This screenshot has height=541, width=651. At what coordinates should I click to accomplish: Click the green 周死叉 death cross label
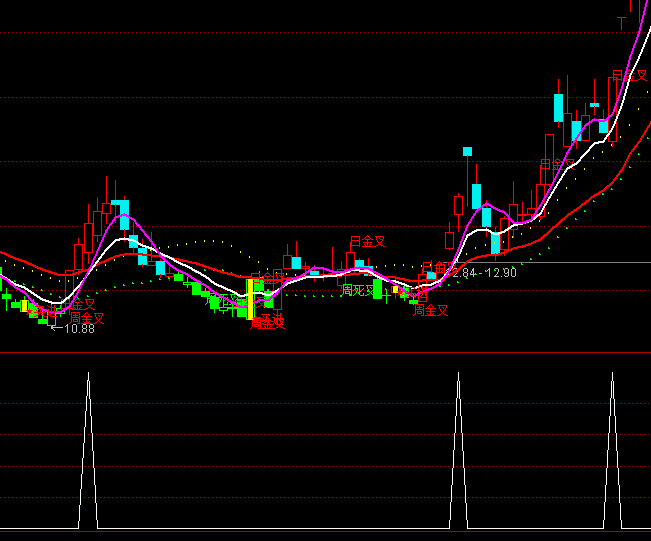coord(358,290)
